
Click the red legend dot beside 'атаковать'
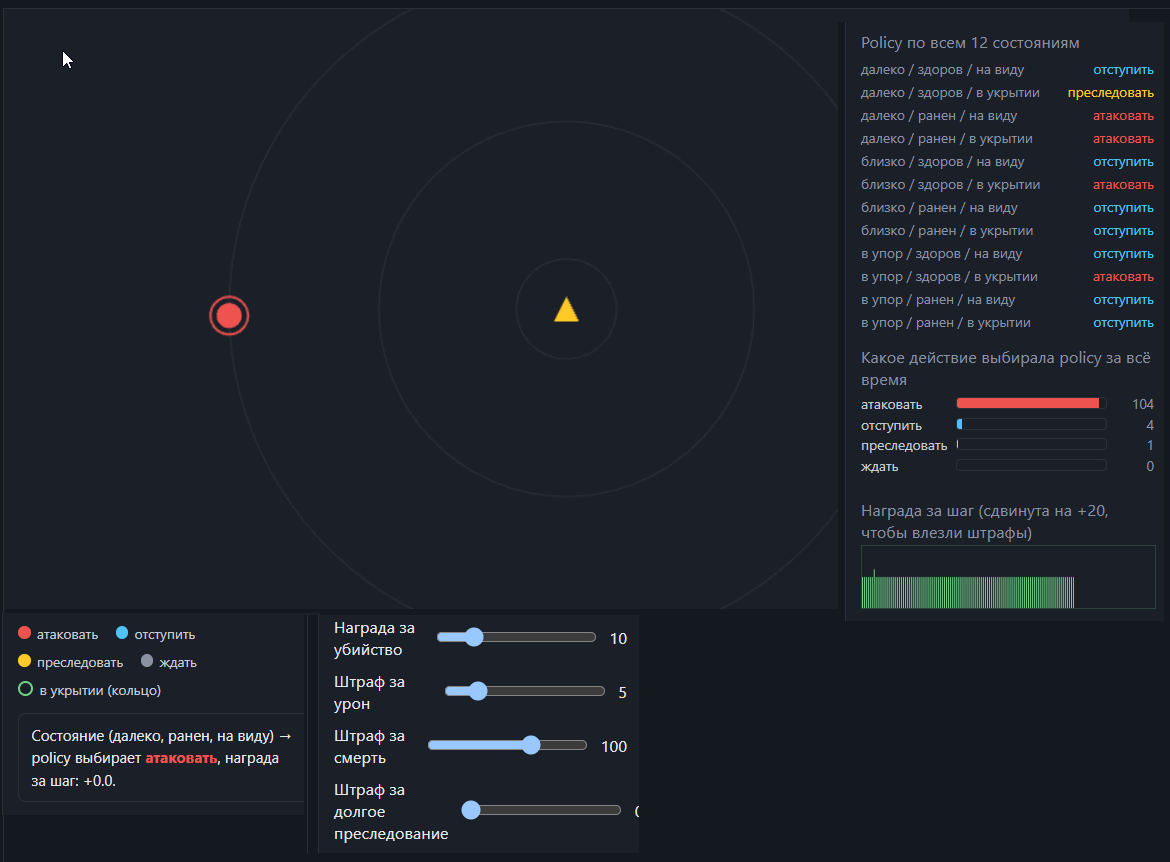tap(25, 633)
